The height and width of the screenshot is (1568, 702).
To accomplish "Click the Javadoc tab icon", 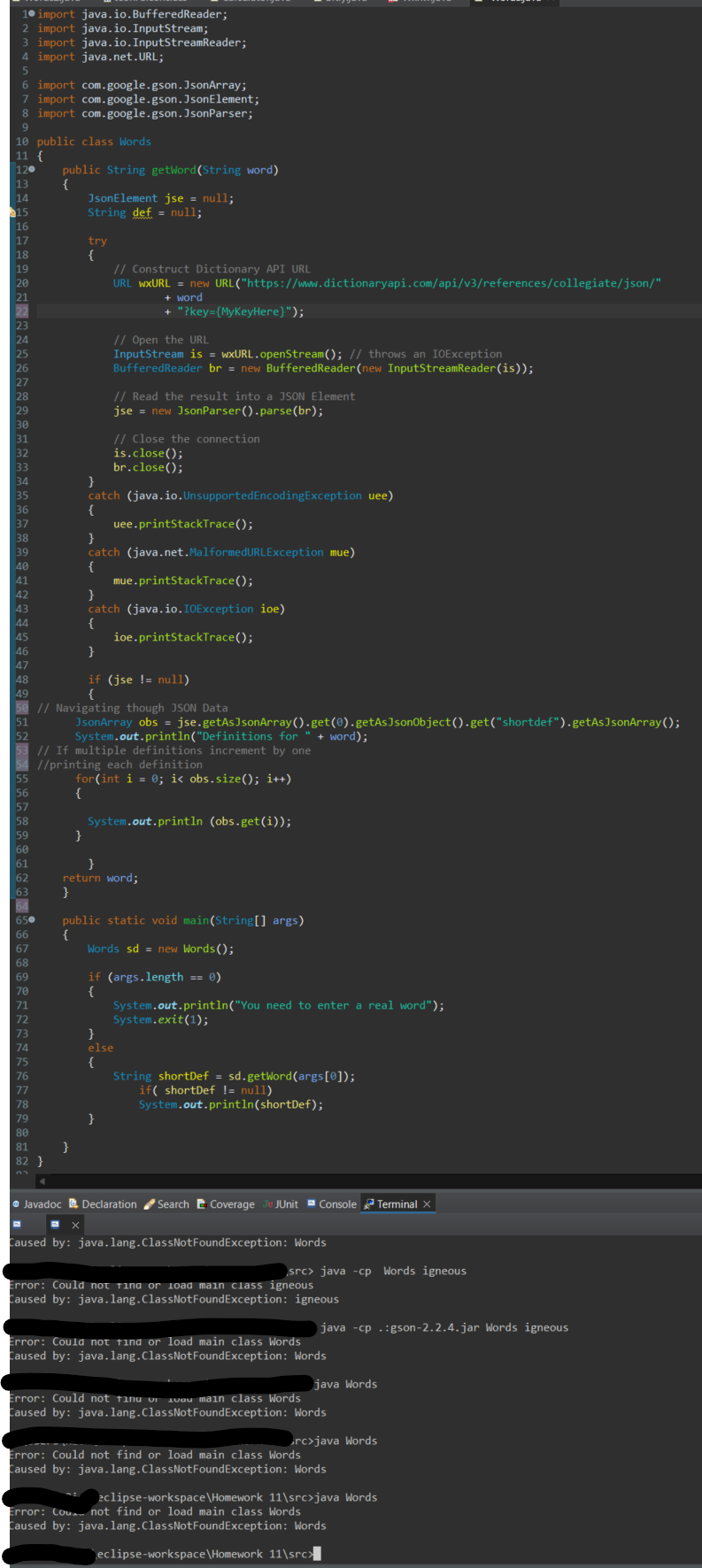I will [16, 1204].
